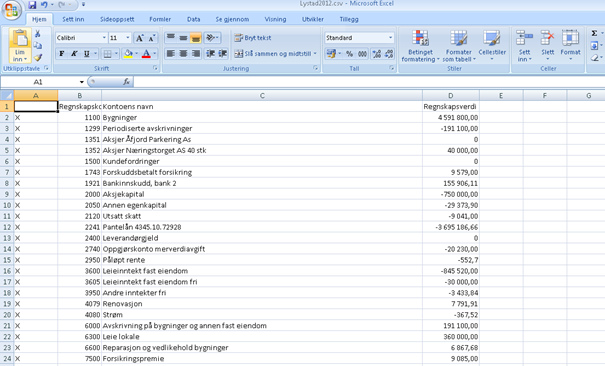Align text left
605x366 pixels.
(x=171, y=54)
